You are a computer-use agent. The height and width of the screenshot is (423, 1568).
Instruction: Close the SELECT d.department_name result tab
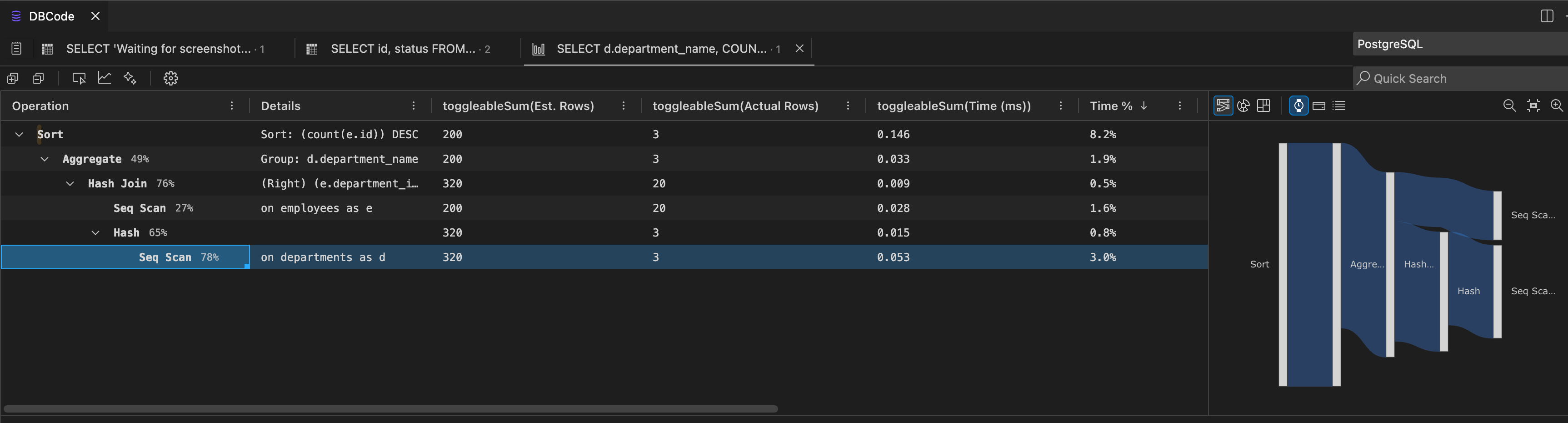coord(799,48)
